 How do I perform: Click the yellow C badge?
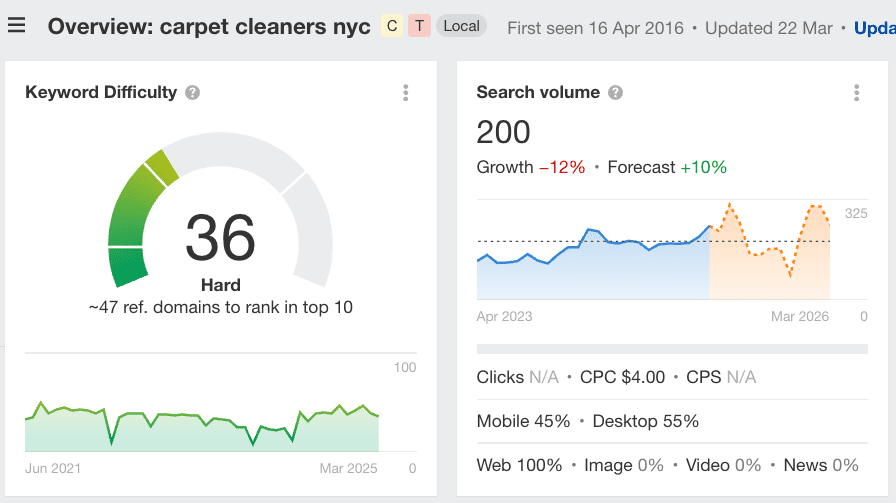[391, 26]
